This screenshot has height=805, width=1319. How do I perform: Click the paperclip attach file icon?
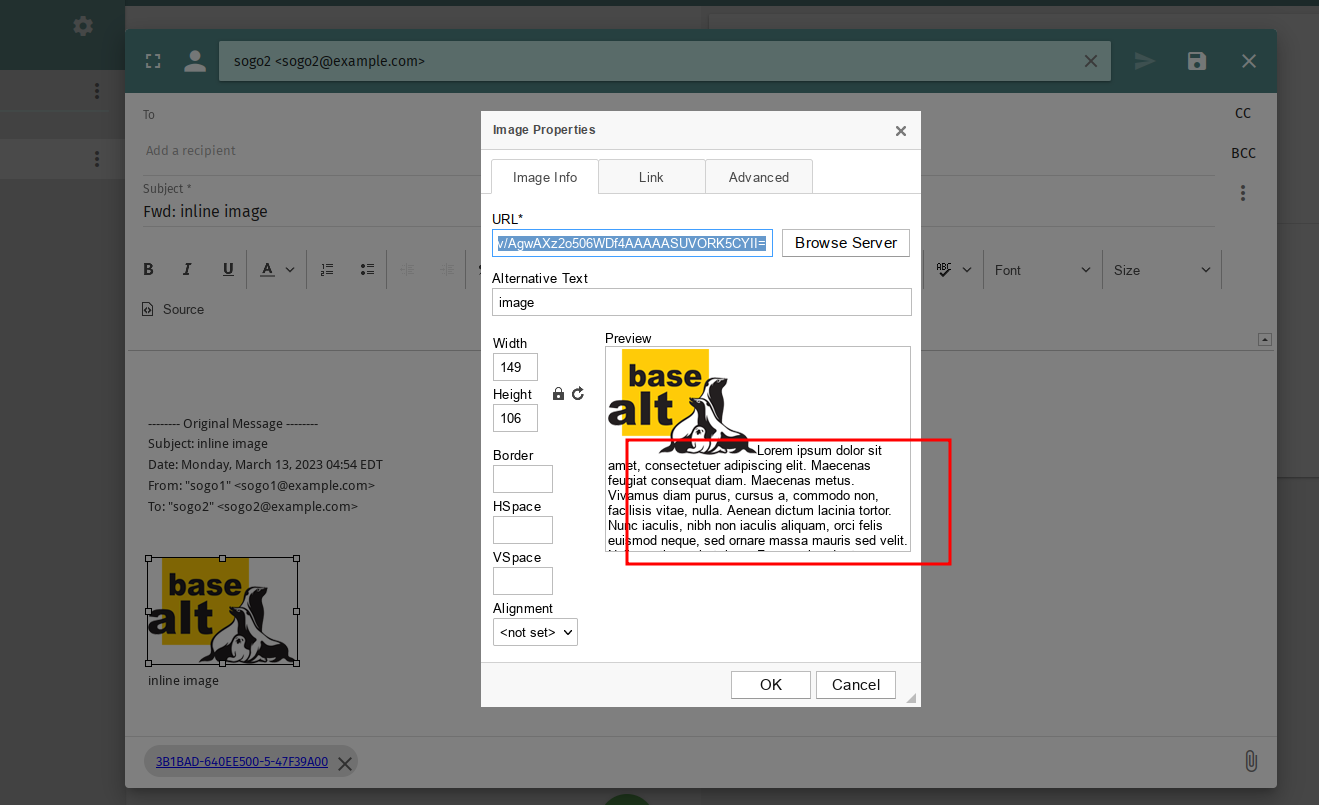pyautogui.click(x=1250, y=761)
